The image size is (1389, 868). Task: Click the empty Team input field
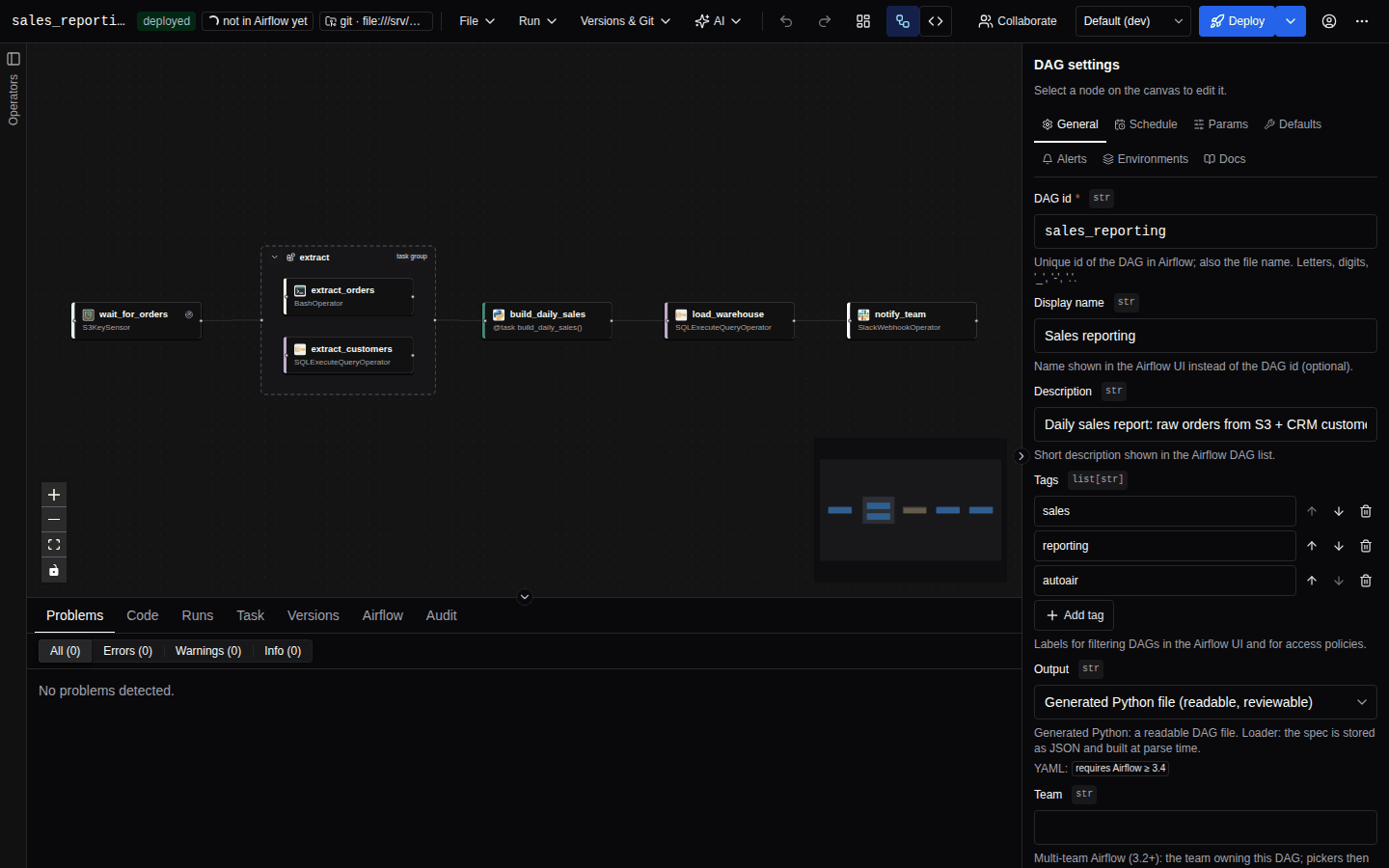(x=1205, y=827)
